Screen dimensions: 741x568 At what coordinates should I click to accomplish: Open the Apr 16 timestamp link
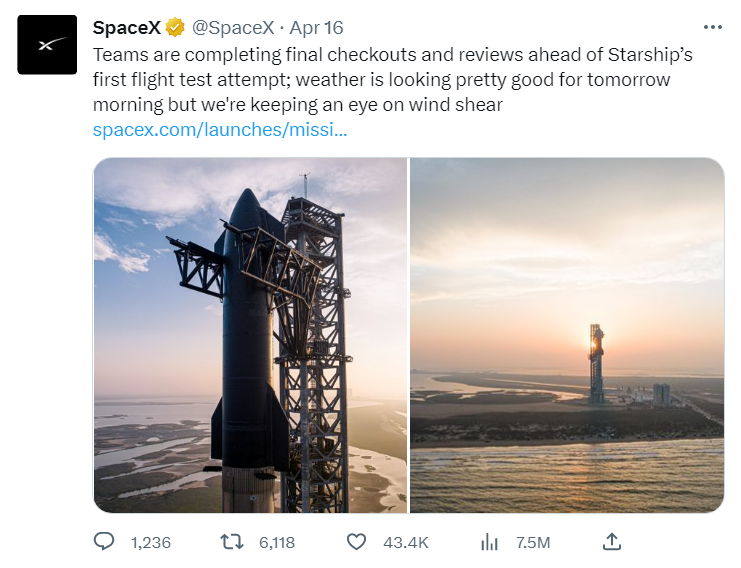click(316, 27)
